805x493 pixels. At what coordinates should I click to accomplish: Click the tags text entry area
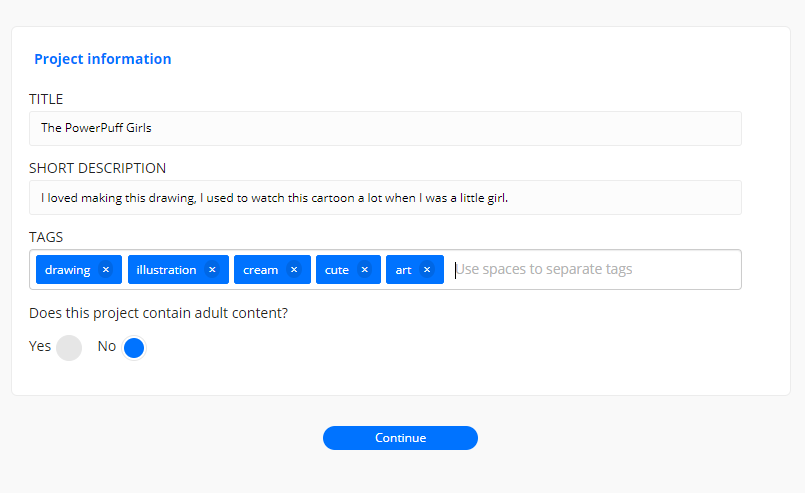click(x=596, y=270)
